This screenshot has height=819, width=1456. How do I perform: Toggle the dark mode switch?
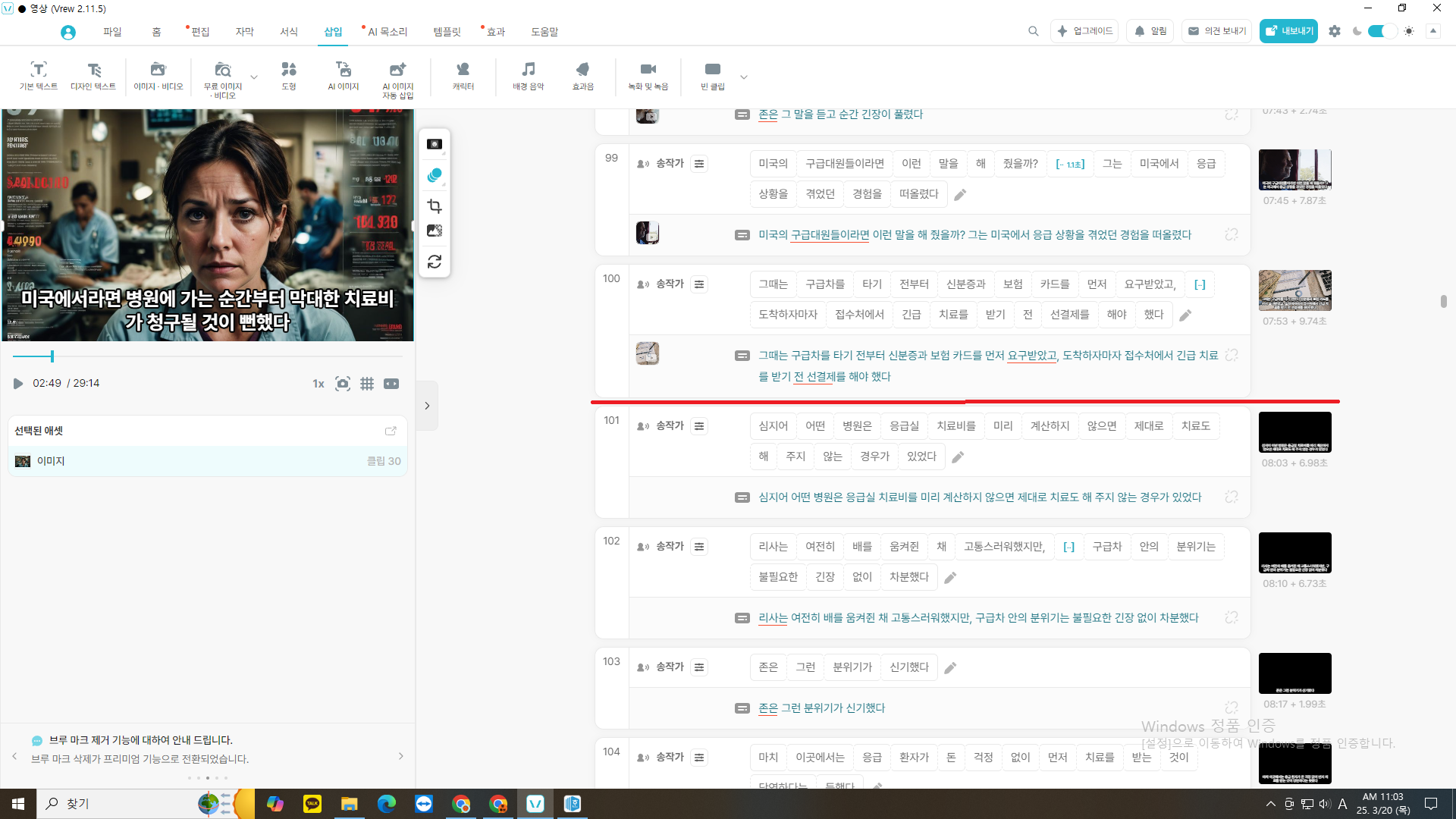1382,31
